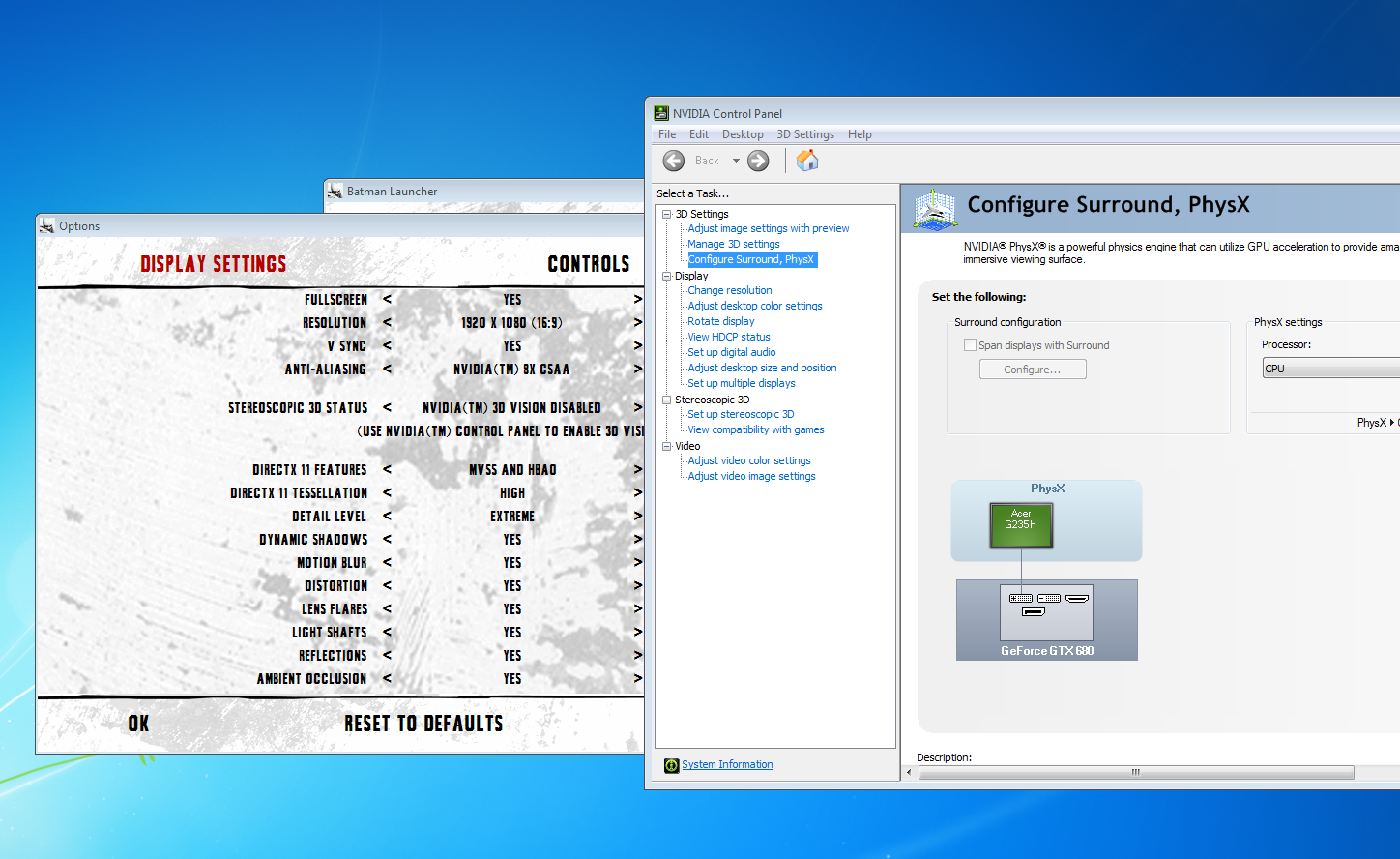Image resolution: width=1400 pixels, height=859 pixels.
Task: Click the Batman Launcher title bar icon
Action: point(335,191)
